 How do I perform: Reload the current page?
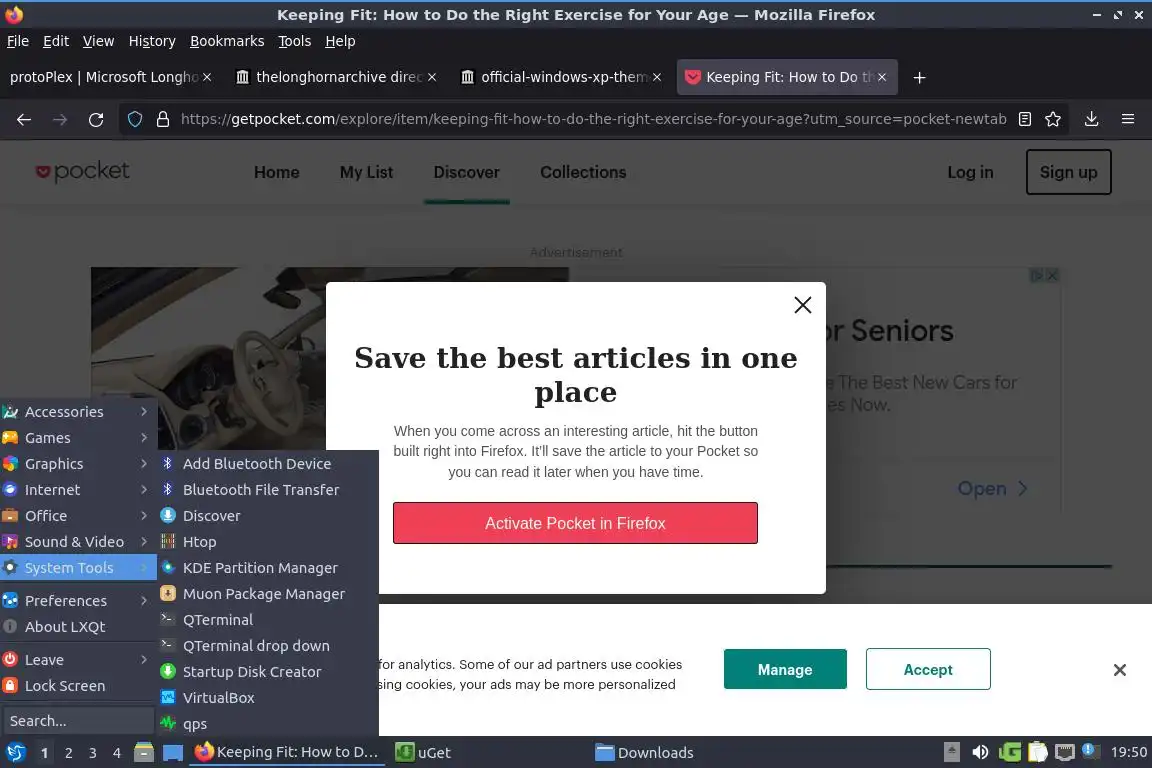click(96, 119)
